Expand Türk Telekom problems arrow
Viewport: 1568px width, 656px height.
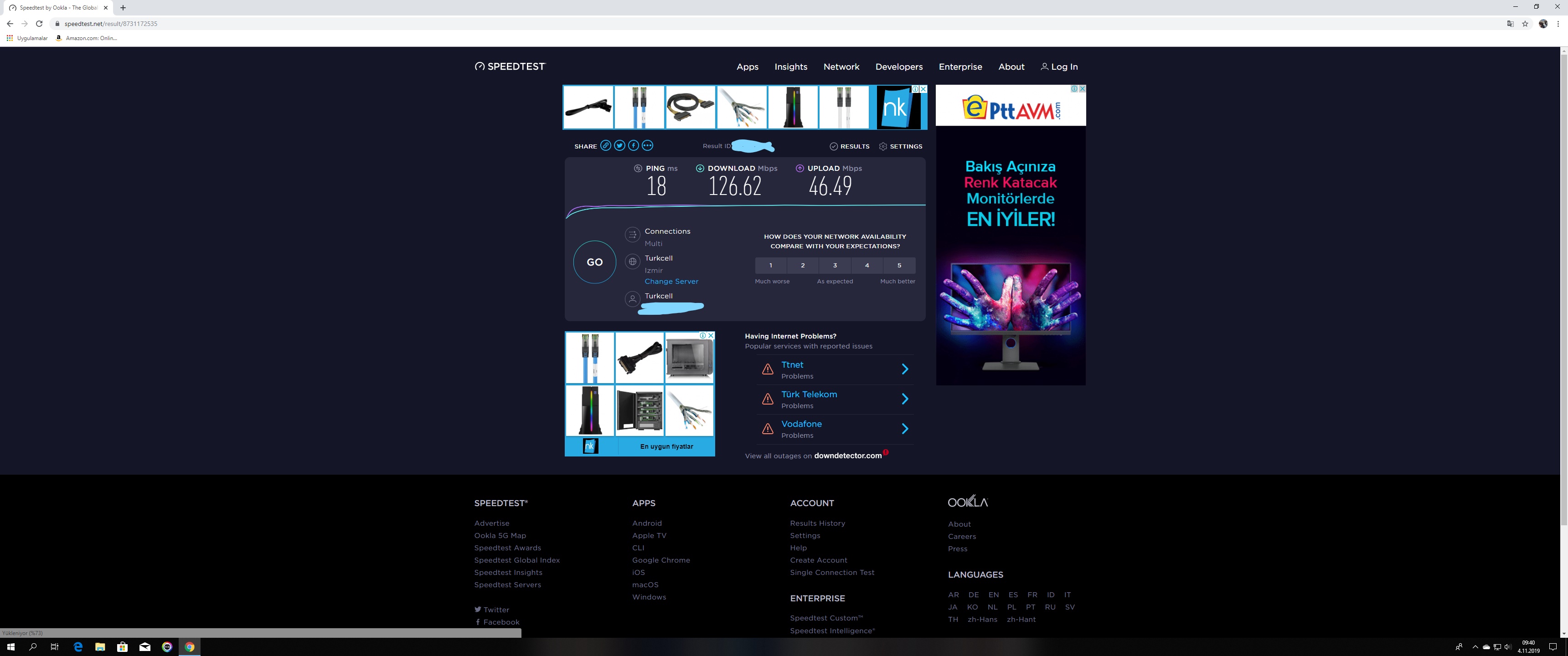pyautogui.click(x=905, y=399)
